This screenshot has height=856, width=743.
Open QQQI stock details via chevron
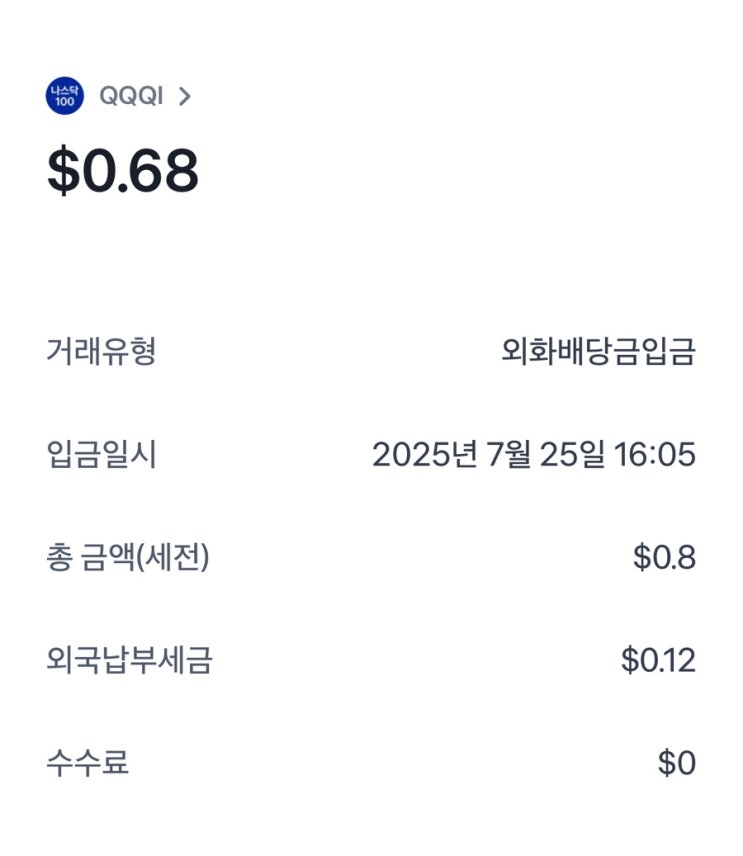tap(184, 97)
